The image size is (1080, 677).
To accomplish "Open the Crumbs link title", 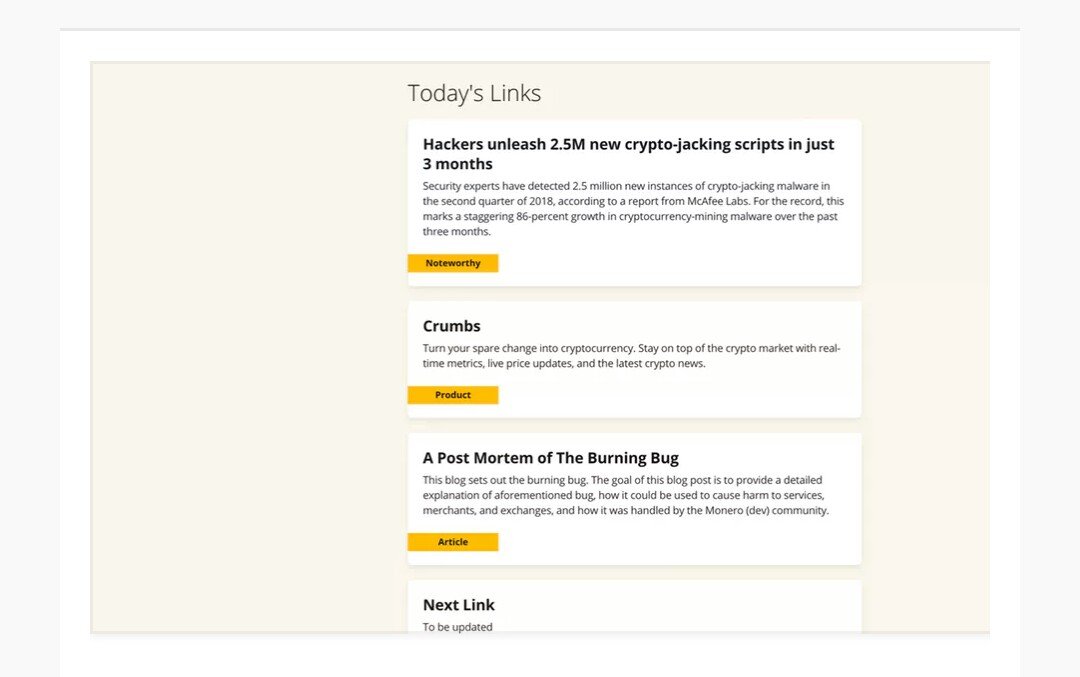I will (x=451, y=326).
